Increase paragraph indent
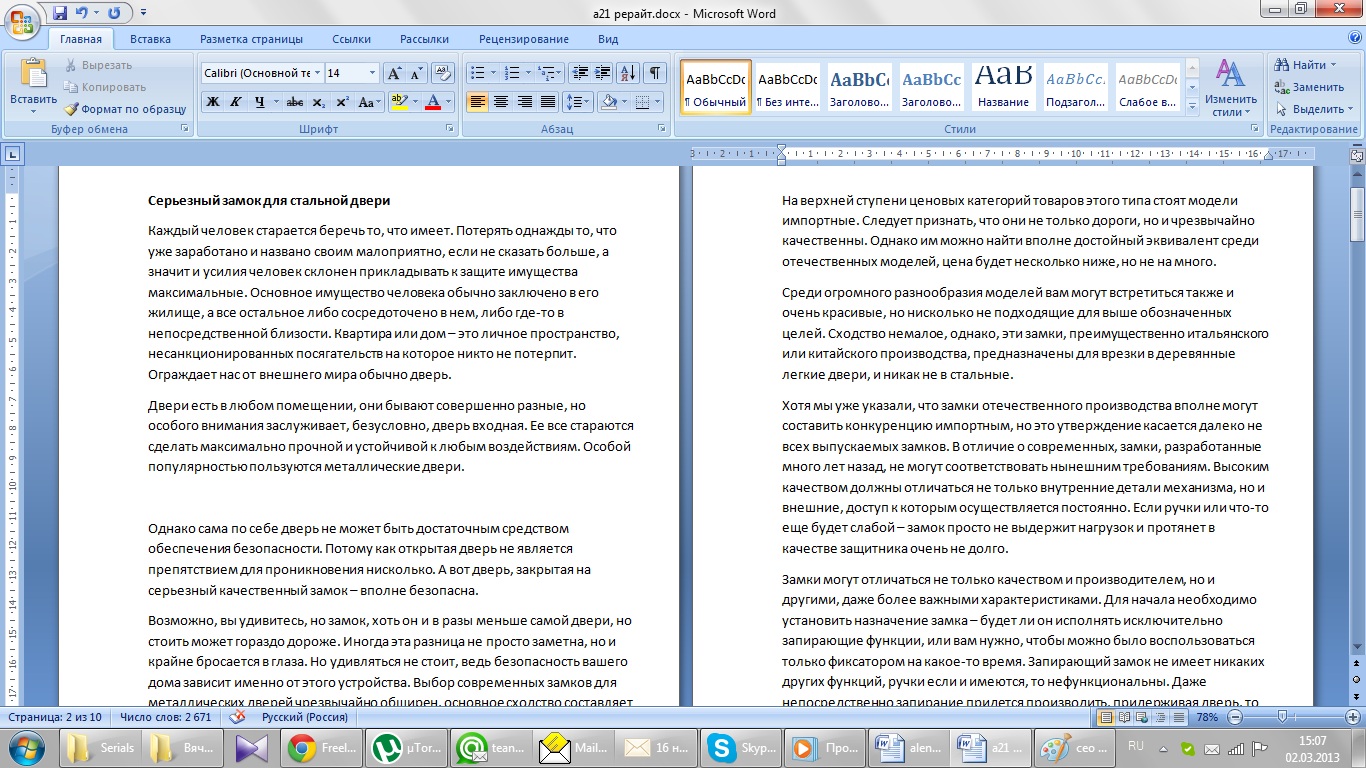 click(x=602, y=73)
